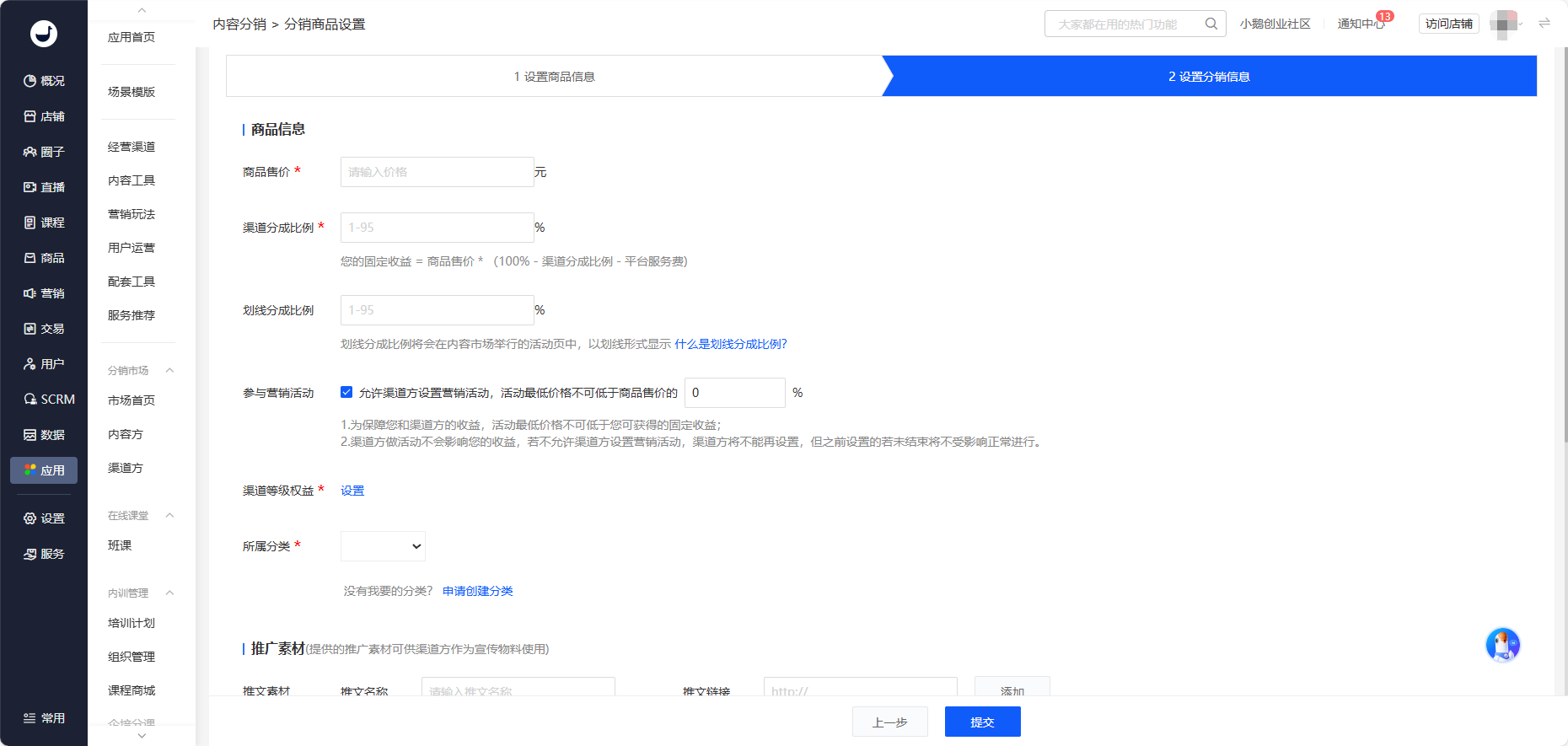Click 设置 link for 渠道等级权益
The height and width of the screenshot is (746, 1568).
[352, 491]
